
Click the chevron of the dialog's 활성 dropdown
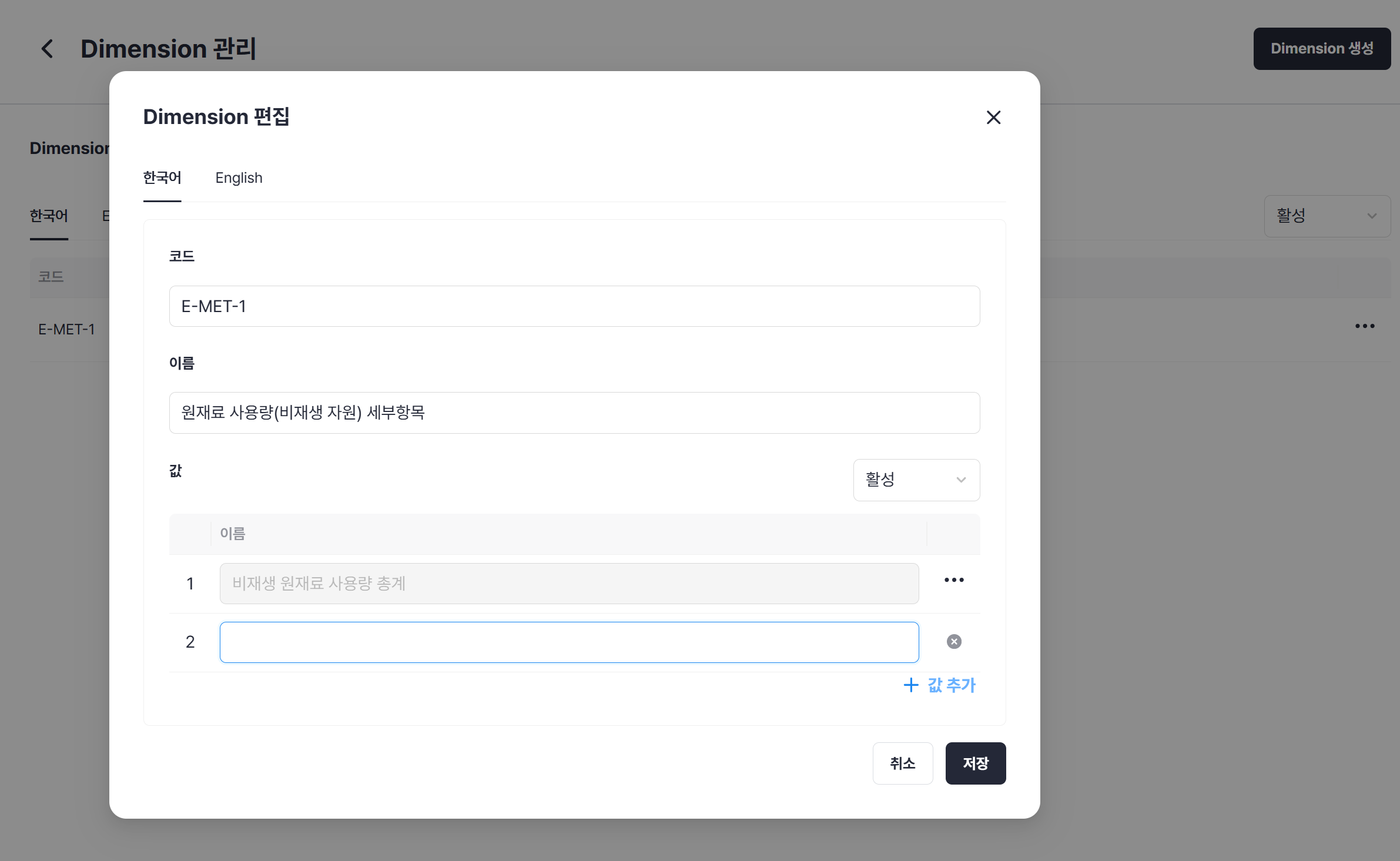(961, 480)
